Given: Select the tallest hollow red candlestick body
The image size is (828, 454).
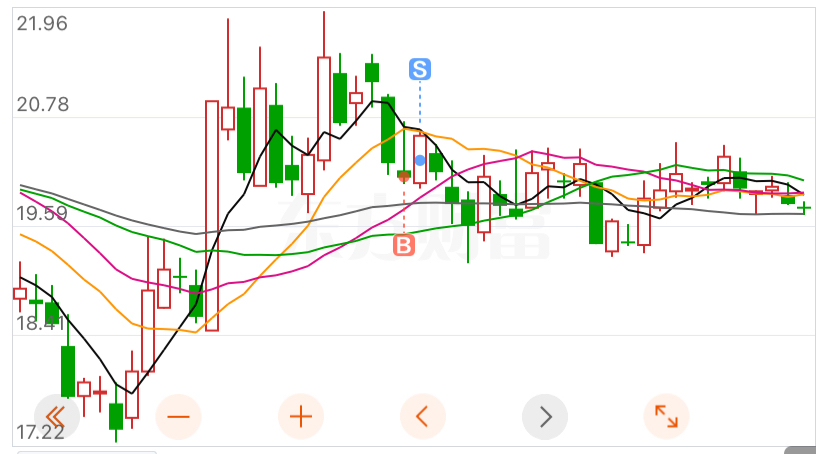Looking at the screenshot, I should point(212,216).
